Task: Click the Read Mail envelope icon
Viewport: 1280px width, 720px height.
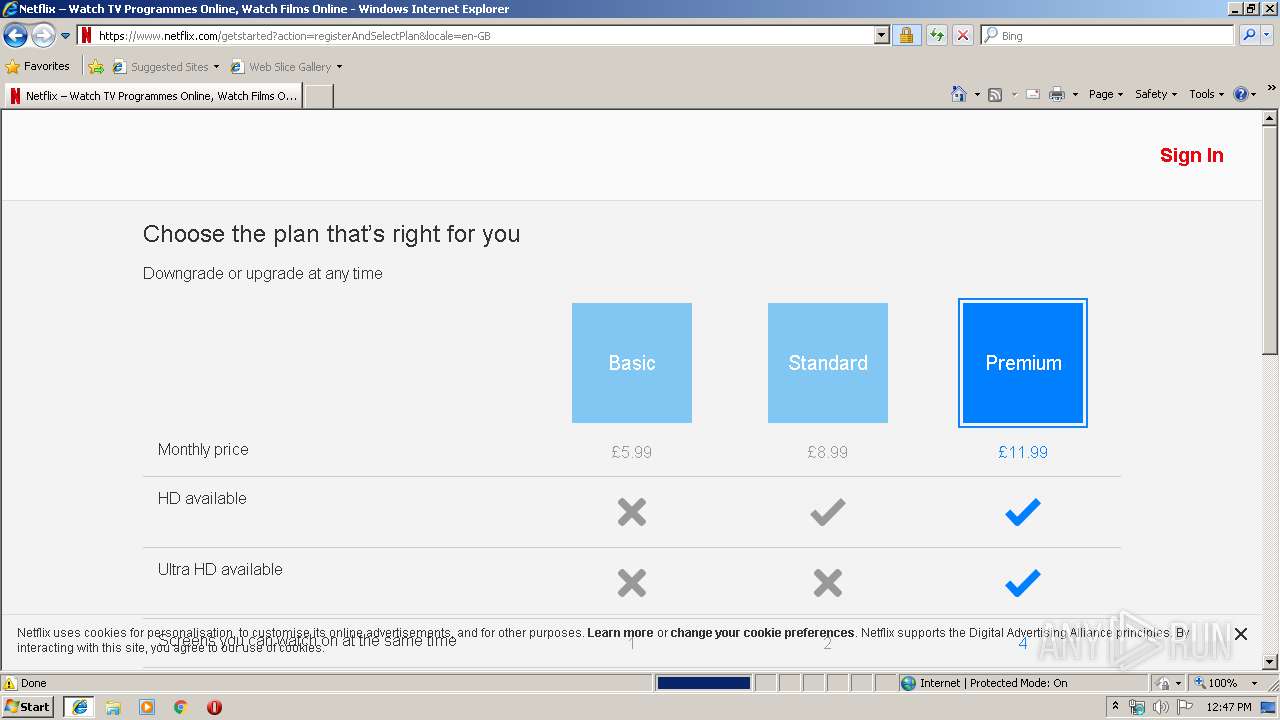Action: click(x=1033, y=95)
